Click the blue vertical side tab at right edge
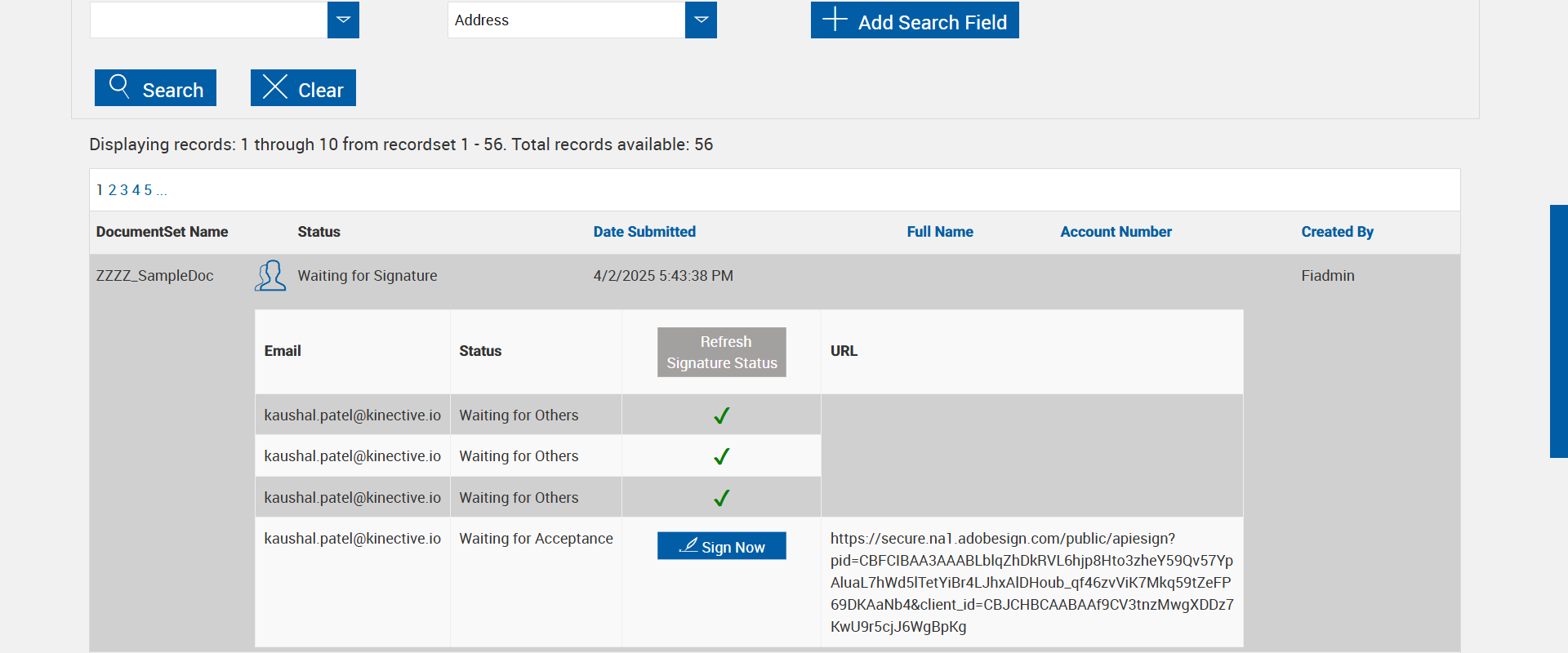The width and height of the screenshot is (1568, 653). click(x=1558, y=331)
